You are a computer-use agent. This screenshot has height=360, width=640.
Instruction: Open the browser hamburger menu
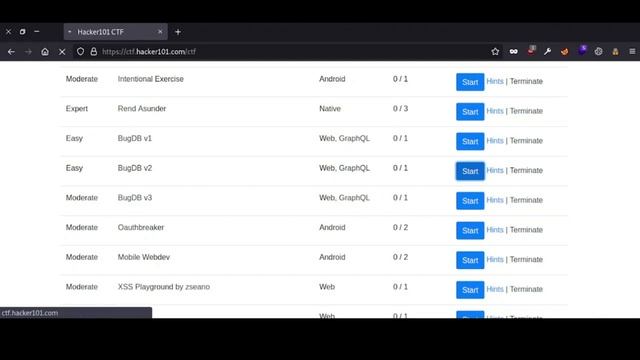pos(632,51)
